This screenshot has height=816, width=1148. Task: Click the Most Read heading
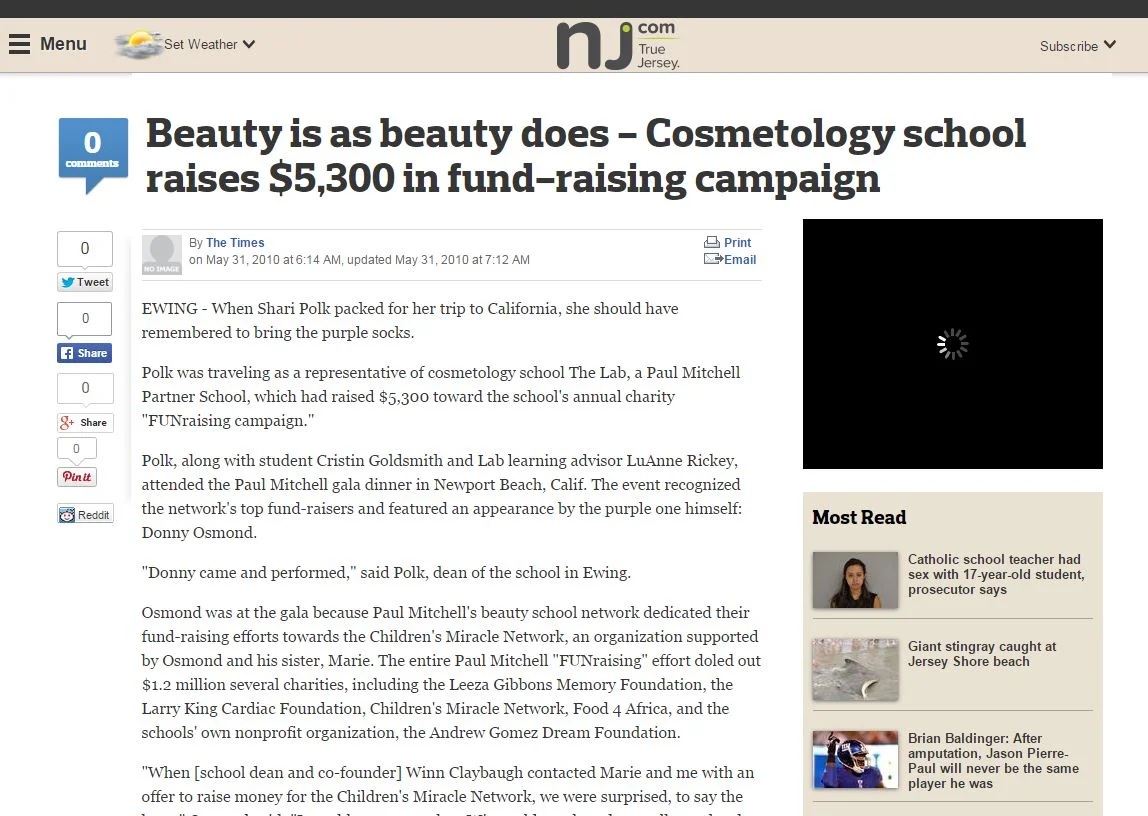[859, 517]
